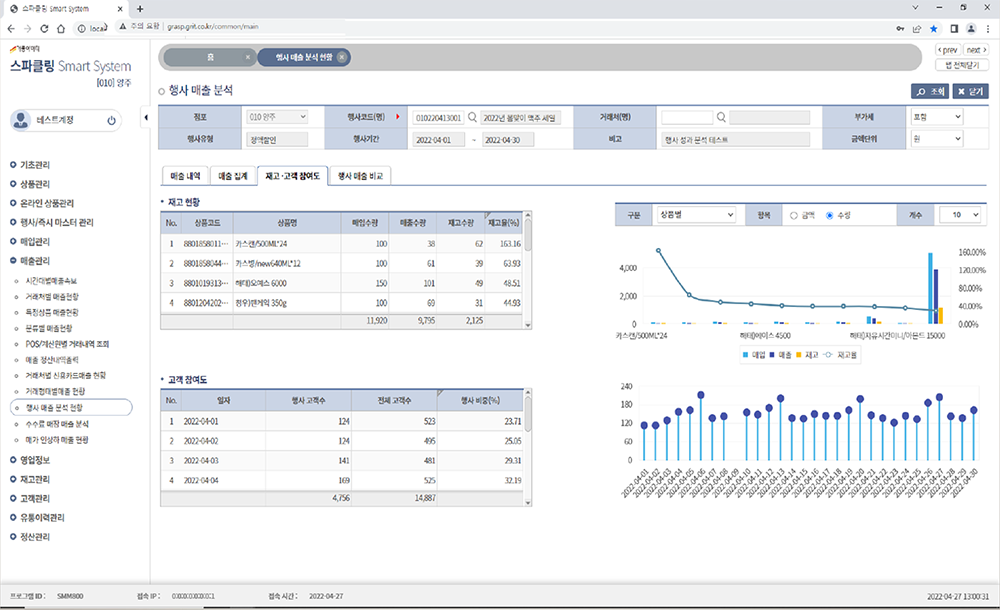Toggle the 매입 legend swatch in the chart
Viewport: 1000px width, 610px height.
pos(746,355)
